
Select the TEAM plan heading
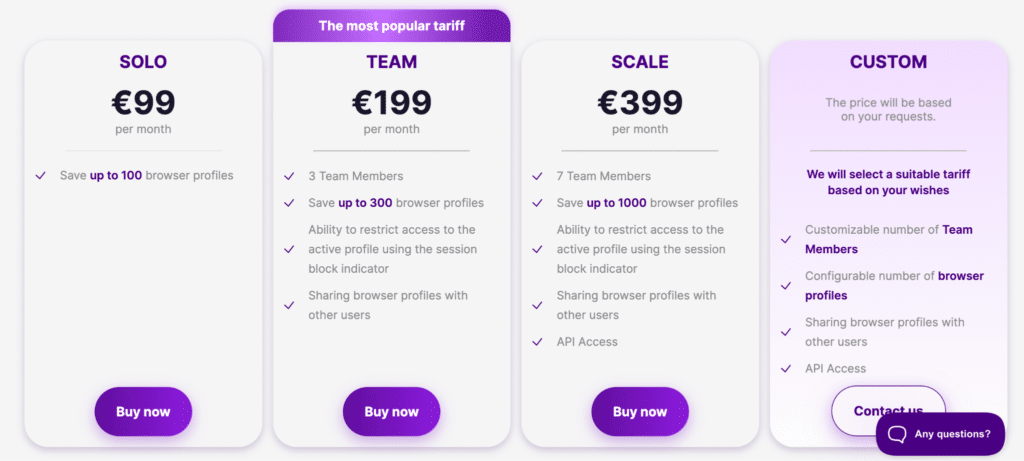391,62
